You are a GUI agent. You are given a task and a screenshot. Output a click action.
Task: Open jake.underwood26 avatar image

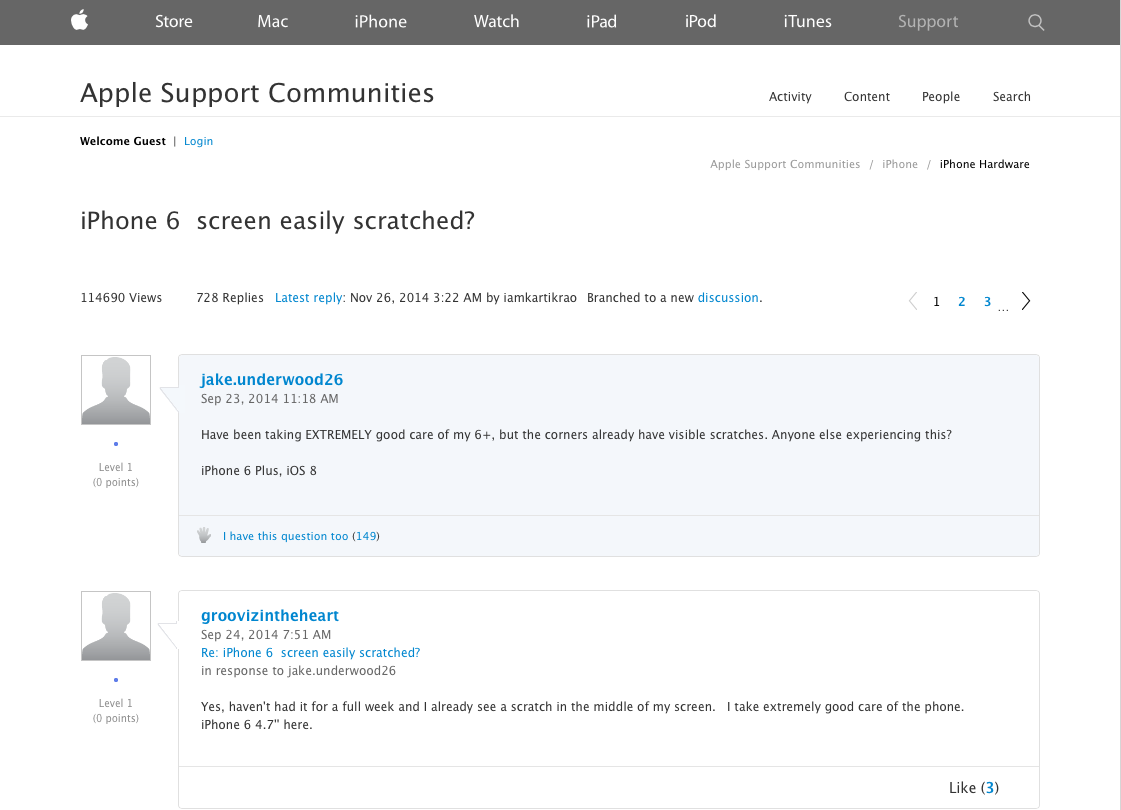pyautogui.click(x=116, y=390)
